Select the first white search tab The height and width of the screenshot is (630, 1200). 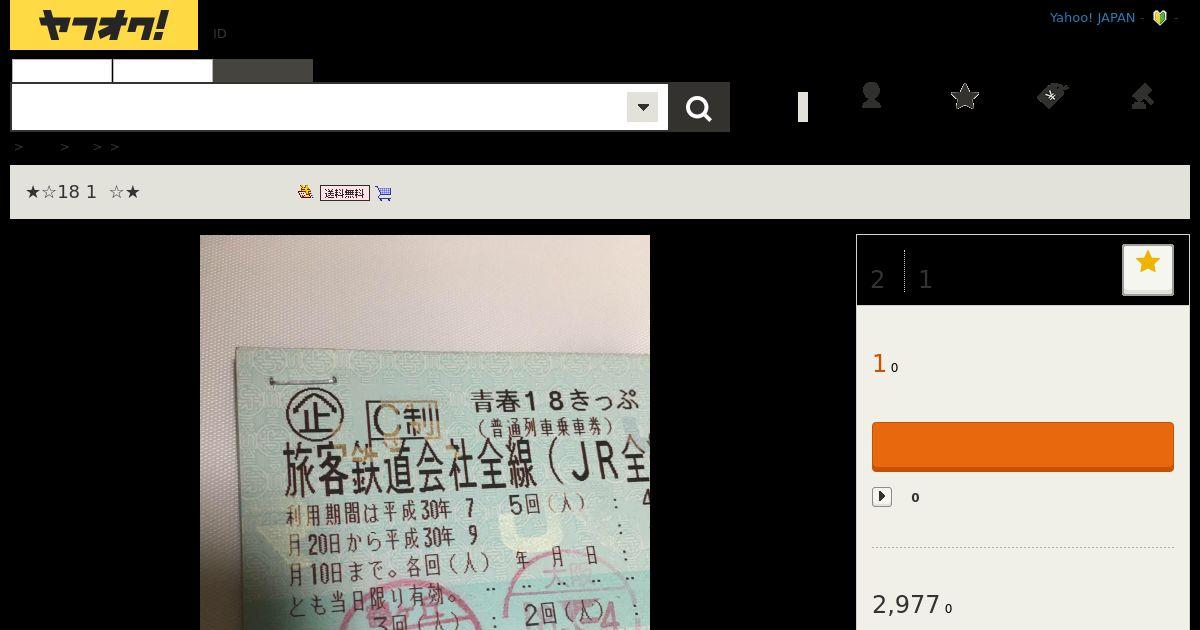[62, 71]
